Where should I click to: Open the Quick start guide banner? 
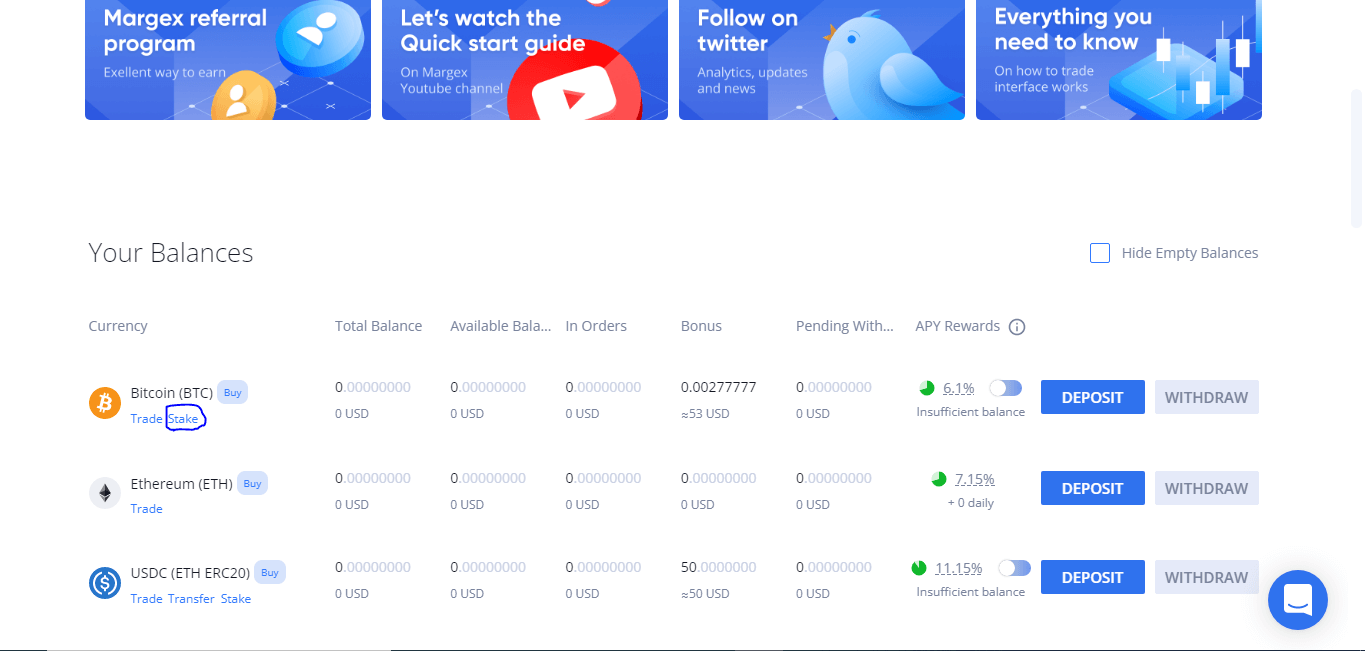[x=525, y=60]
